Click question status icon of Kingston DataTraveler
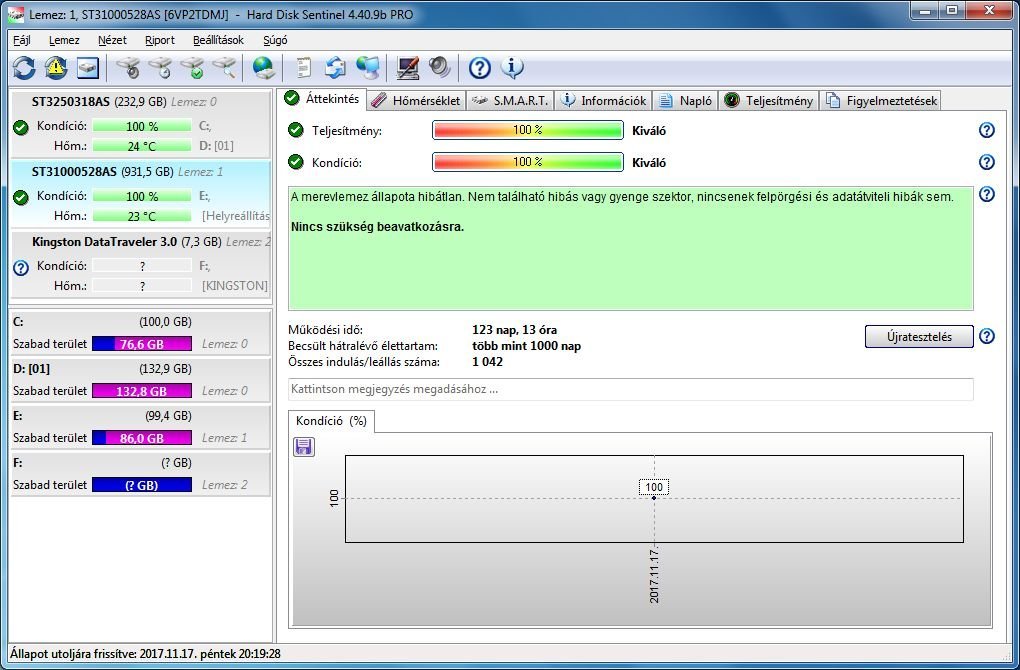Viewport: 1020px width, 670px height. [21, 267]
